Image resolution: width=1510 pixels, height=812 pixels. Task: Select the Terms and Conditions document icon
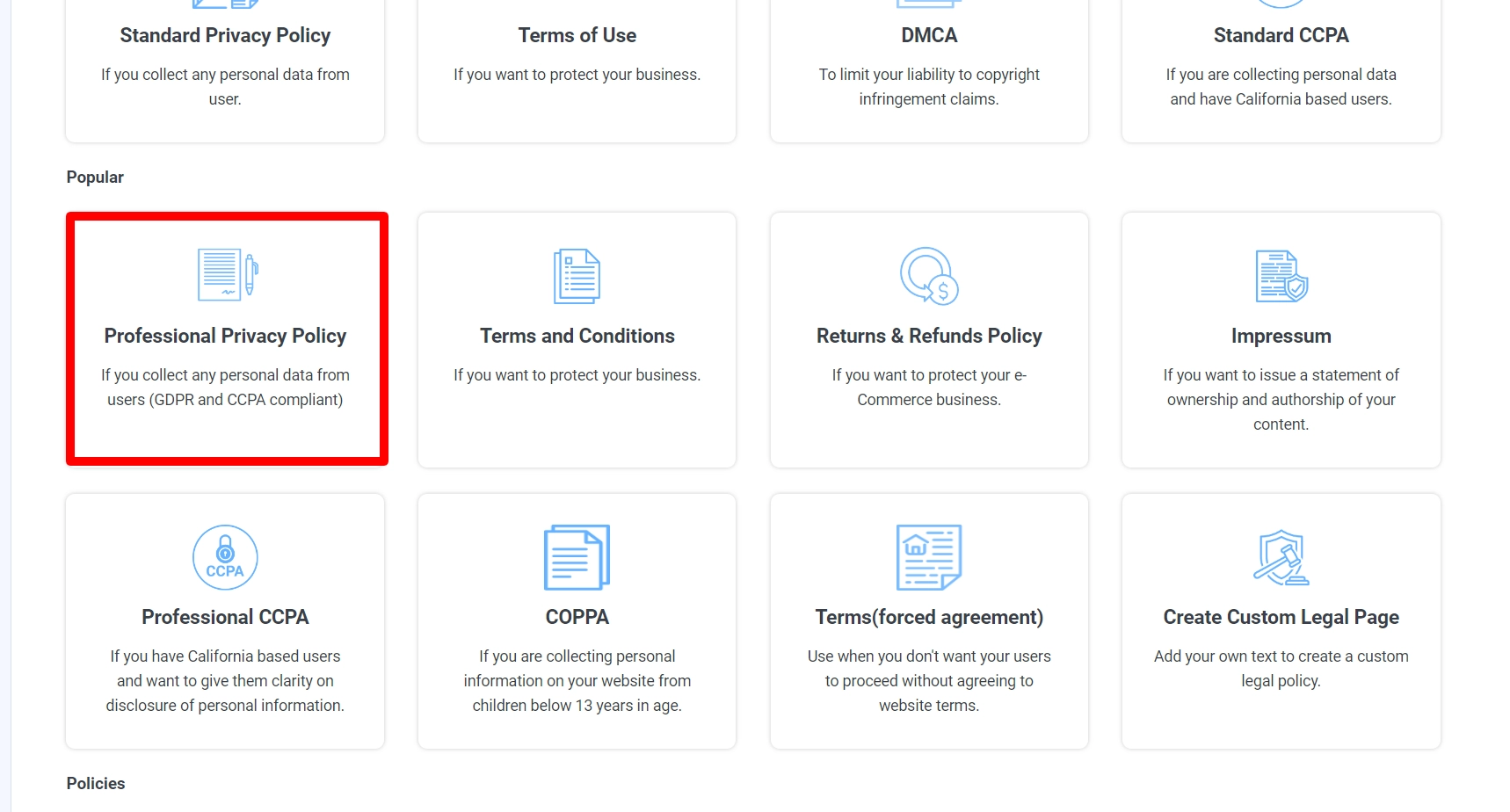point(577,276)
